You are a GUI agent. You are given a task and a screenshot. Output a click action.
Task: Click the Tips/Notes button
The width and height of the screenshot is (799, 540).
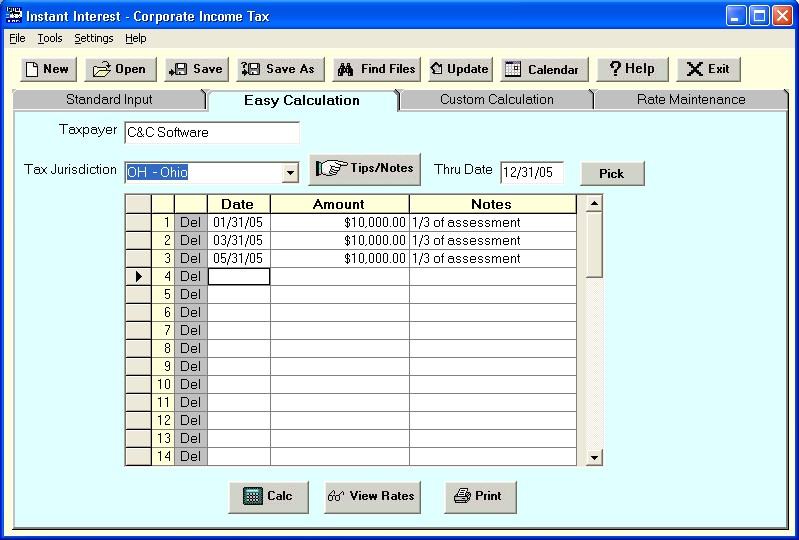365,168
